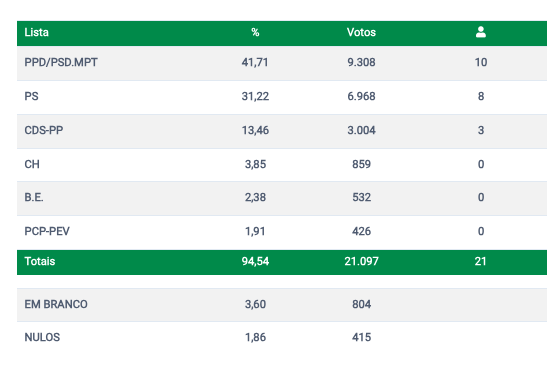Click the 804 blank votes value

pos(361,304)
